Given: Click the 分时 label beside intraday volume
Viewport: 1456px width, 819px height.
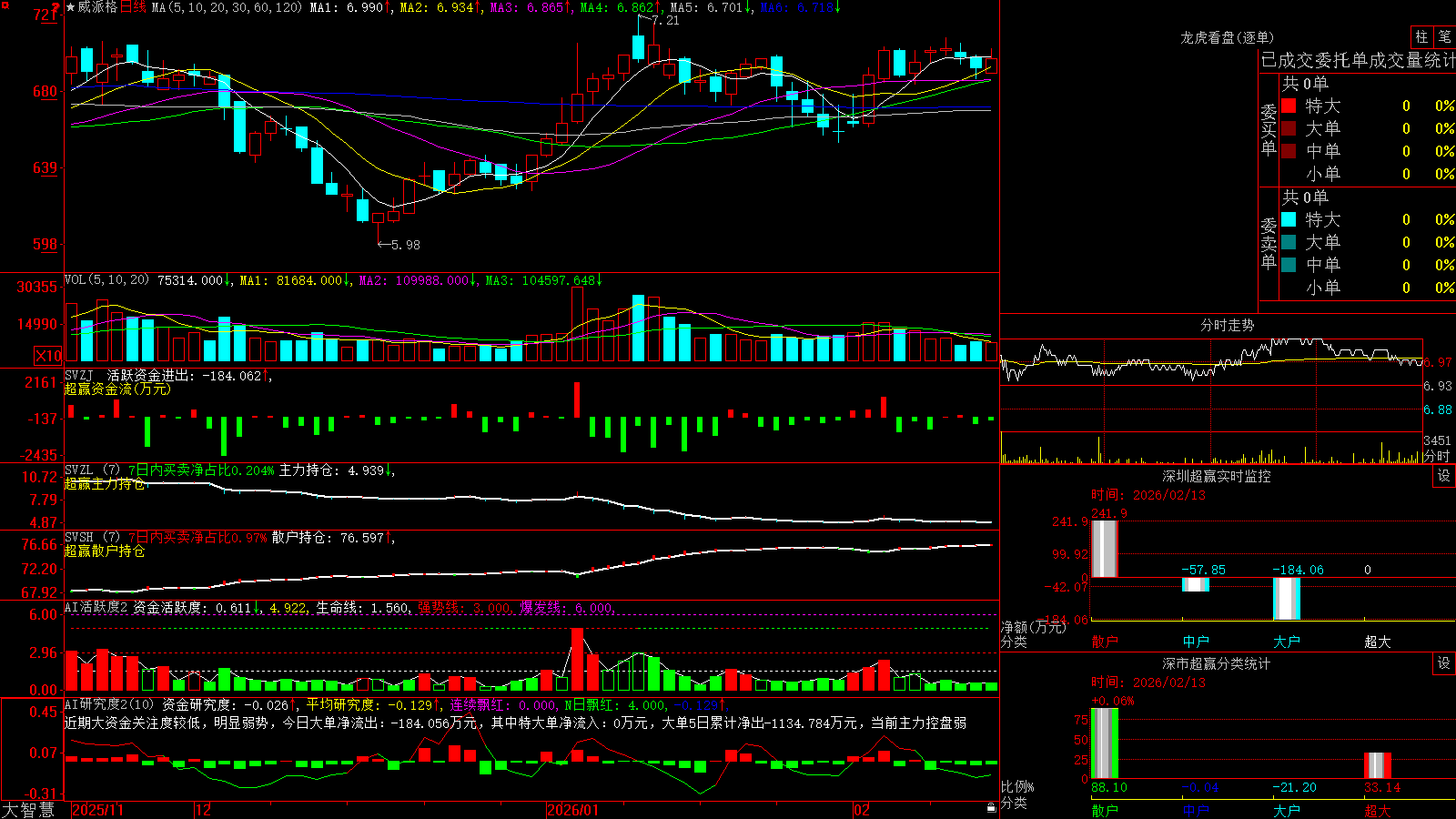Looking at the screenshot, I should 1437,456.
